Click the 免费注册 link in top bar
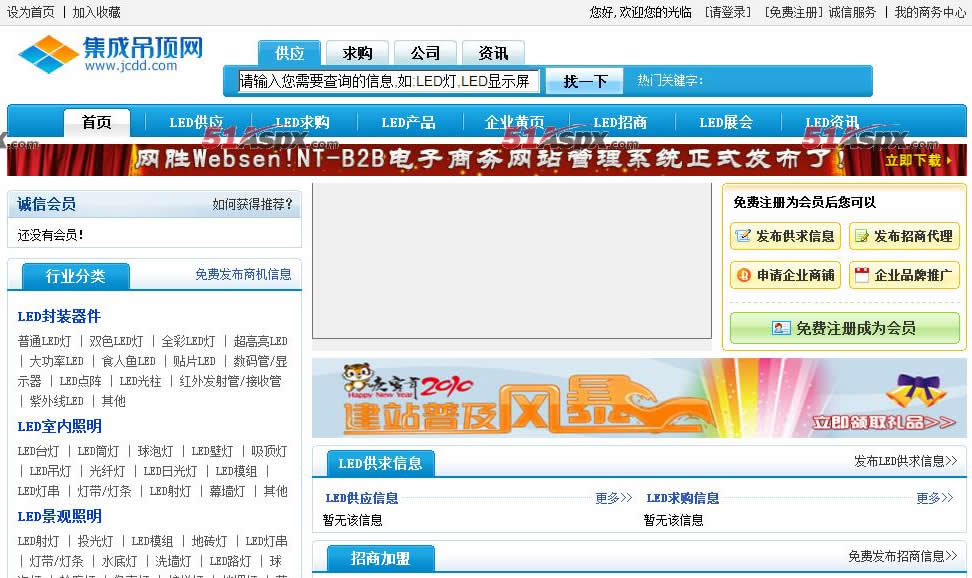Image resolution: width=972 pixels, height=578 pixels. click(793, 12)
